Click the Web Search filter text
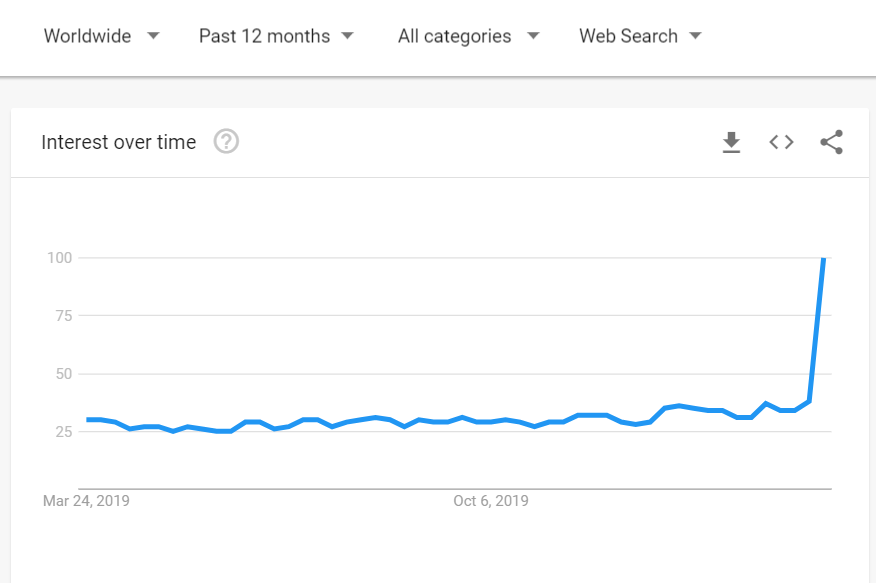Viewport: 876px width, 583px height. click(628, 36)
